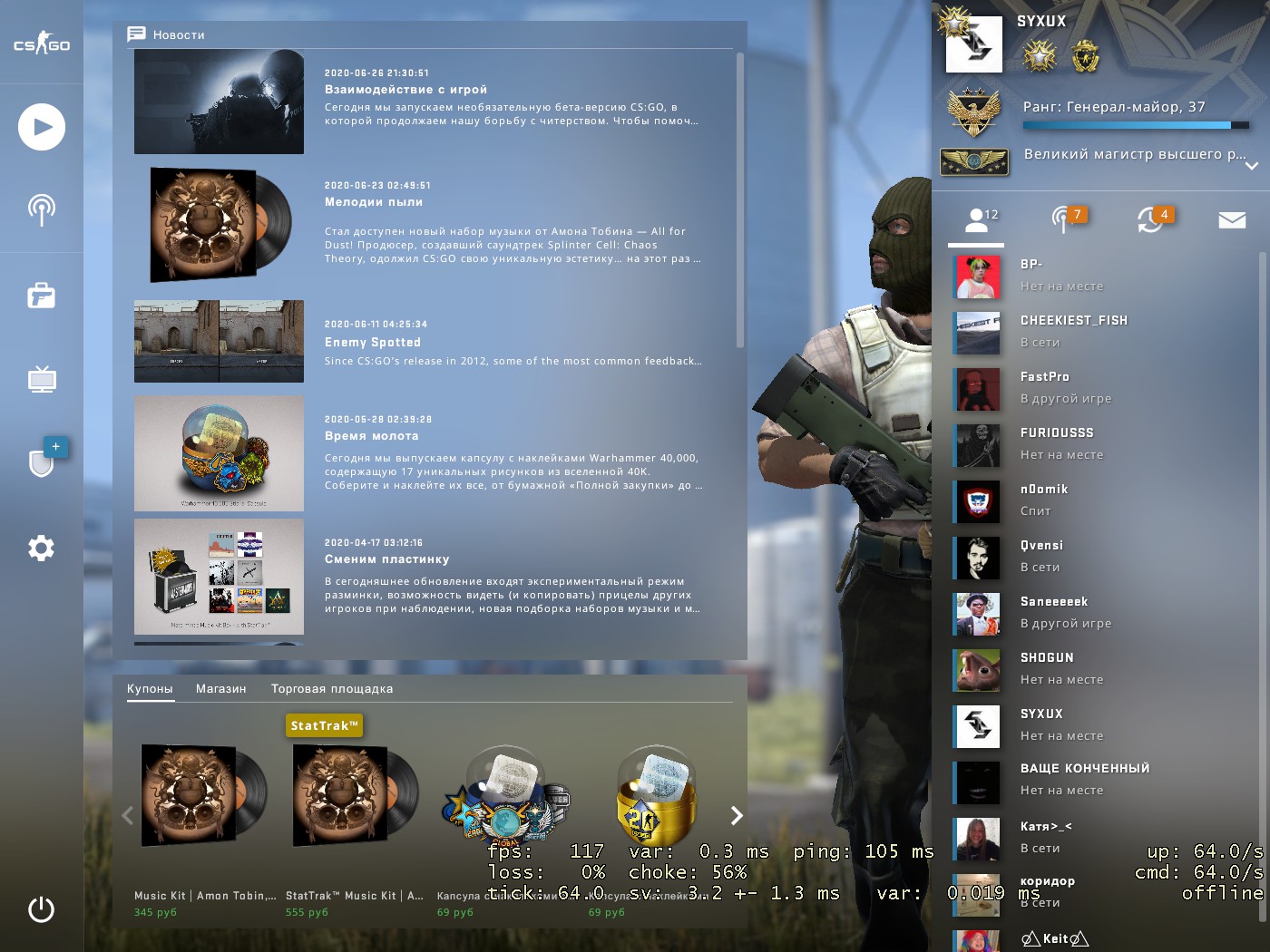
Task: Open the Watch TV icon
Action: click(42, 379)
